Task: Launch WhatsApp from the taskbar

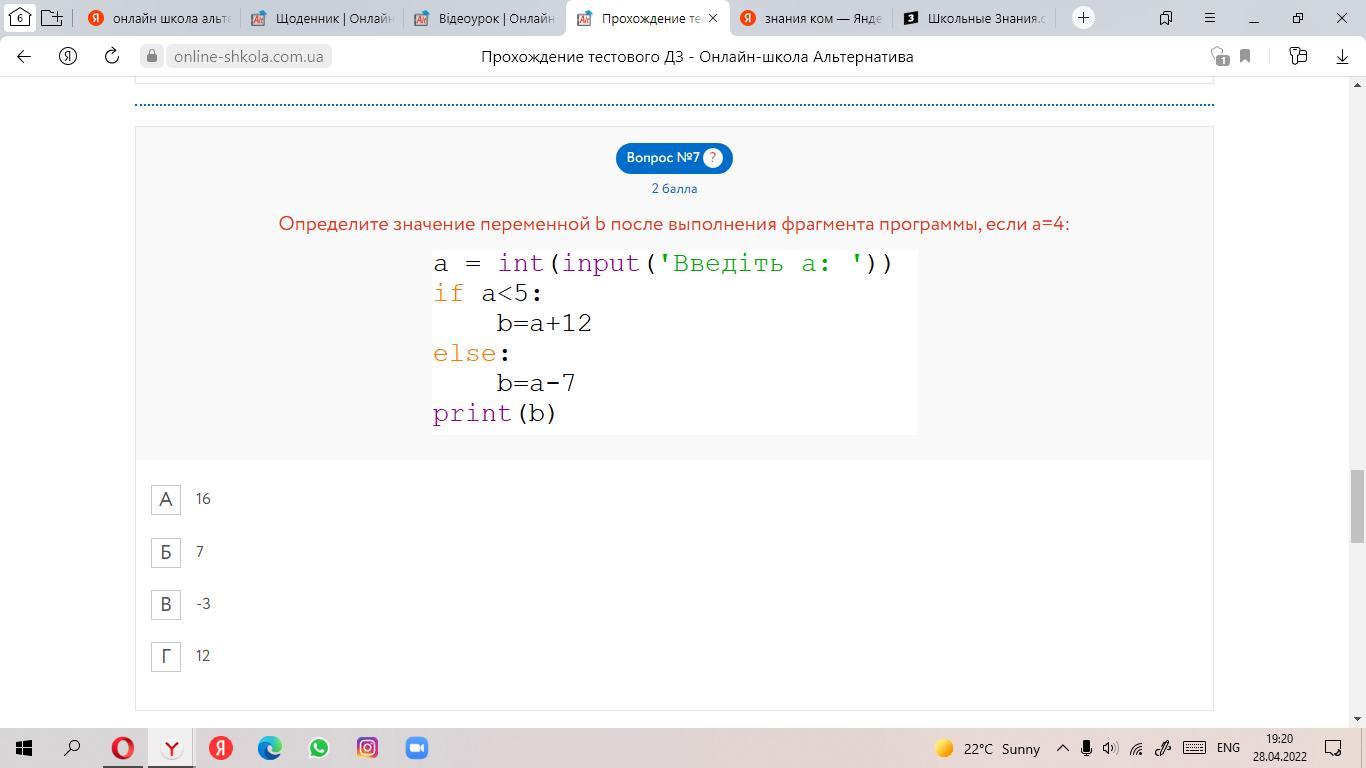Action: click(319, 748)
